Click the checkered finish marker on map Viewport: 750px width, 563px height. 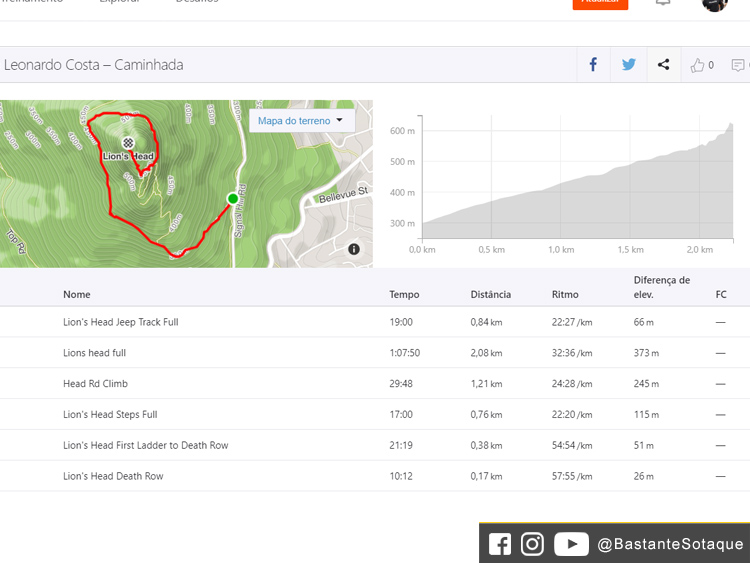pos(128,143)
